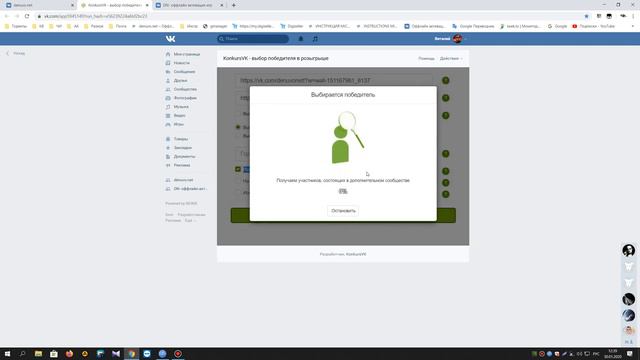Switch to the third browser tab DN оффлайн

pos(190,5)
